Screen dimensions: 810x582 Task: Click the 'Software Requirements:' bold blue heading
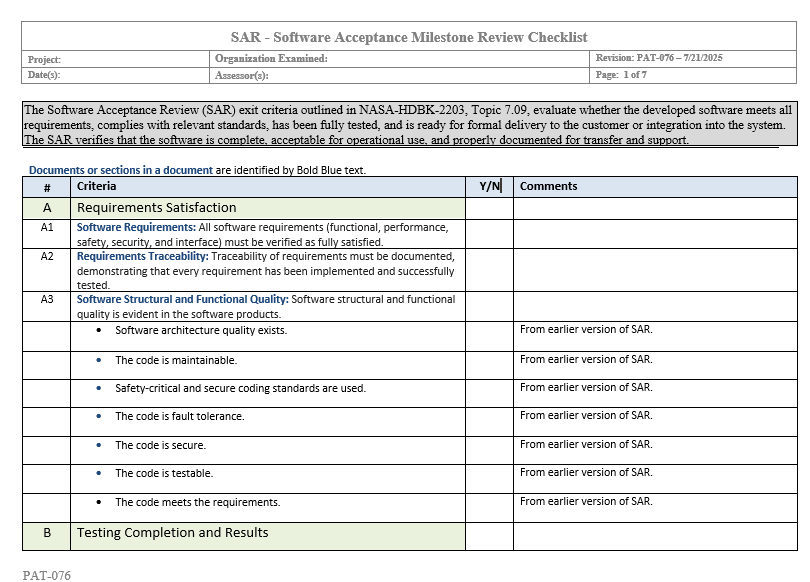tap(136, 227)
